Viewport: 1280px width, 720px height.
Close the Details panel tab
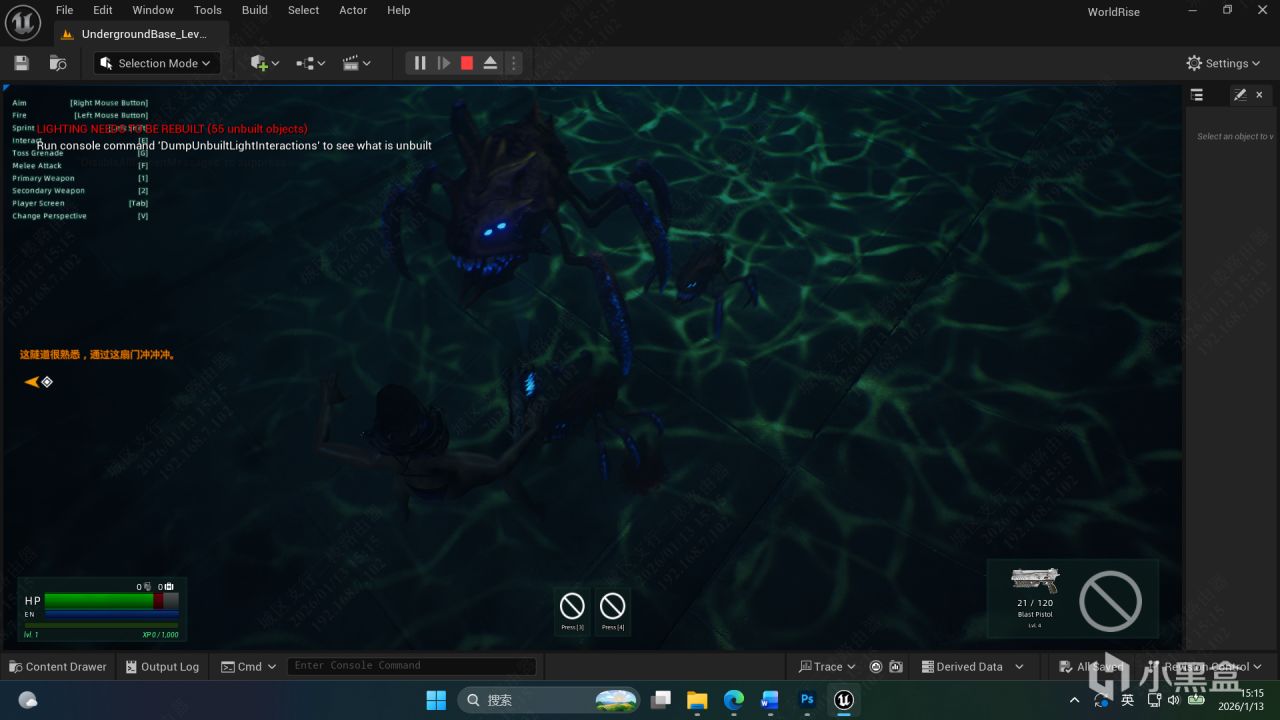point(1259,95)
